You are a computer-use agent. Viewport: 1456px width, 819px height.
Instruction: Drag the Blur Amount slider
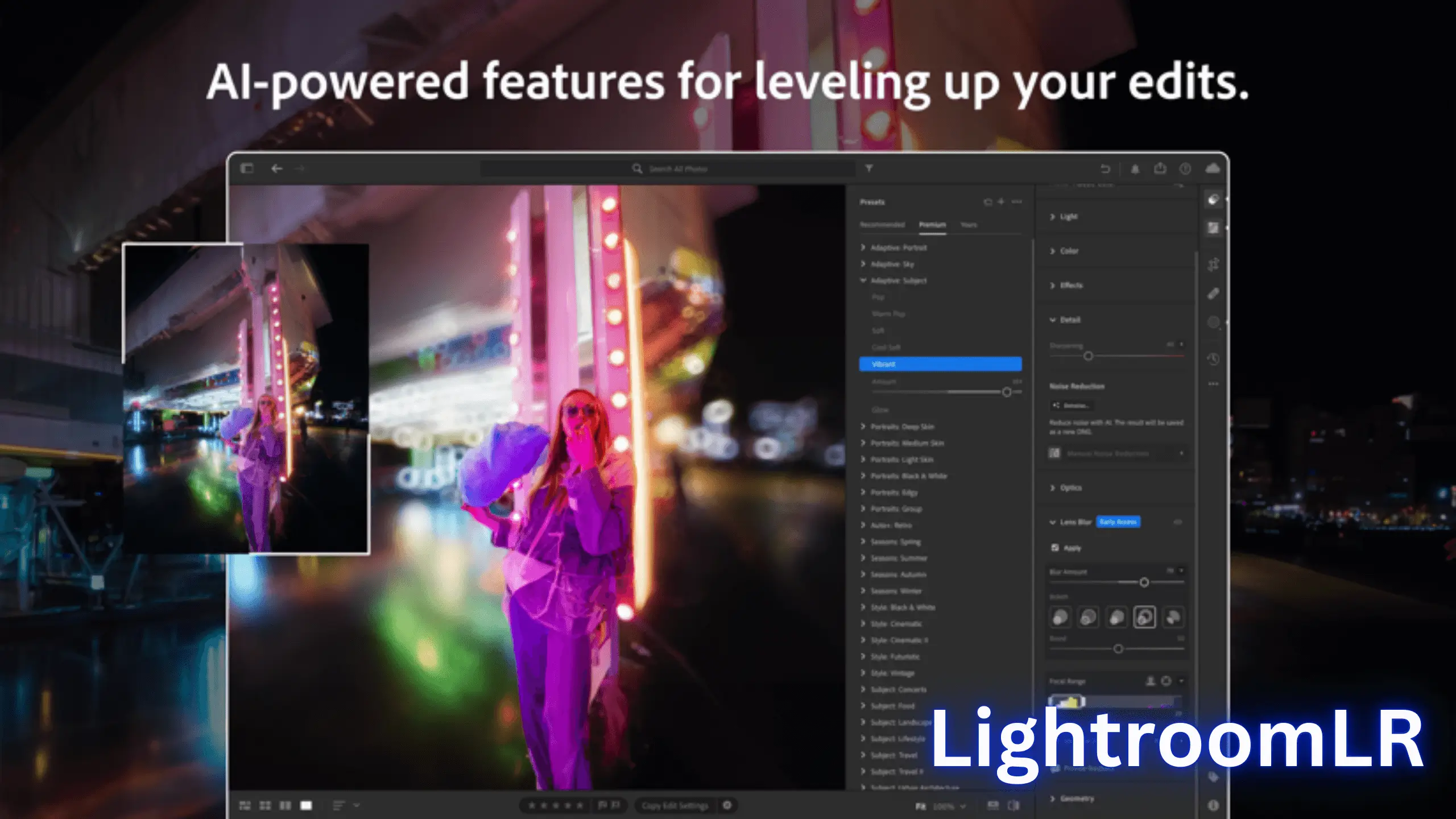click(1143, 582)
